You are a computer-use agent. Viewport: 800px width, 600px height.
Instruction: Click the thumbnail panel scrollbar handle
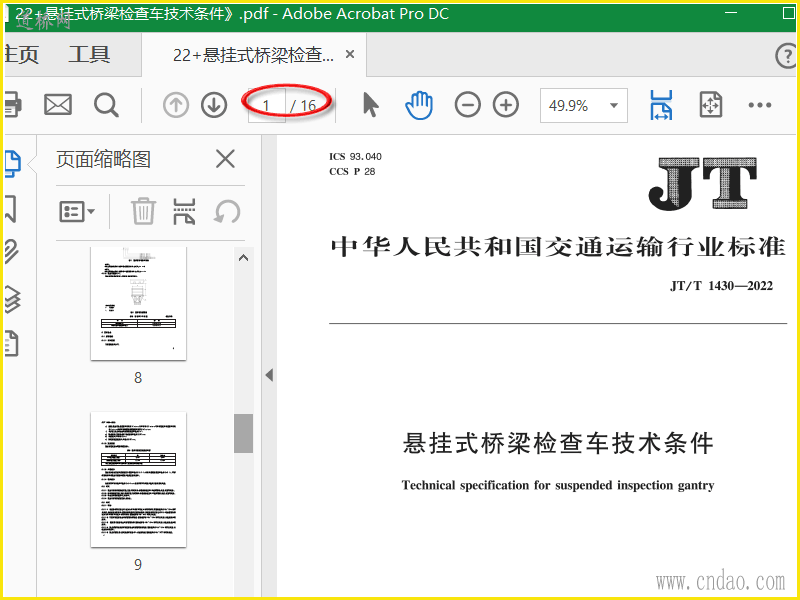click(243, 433)
